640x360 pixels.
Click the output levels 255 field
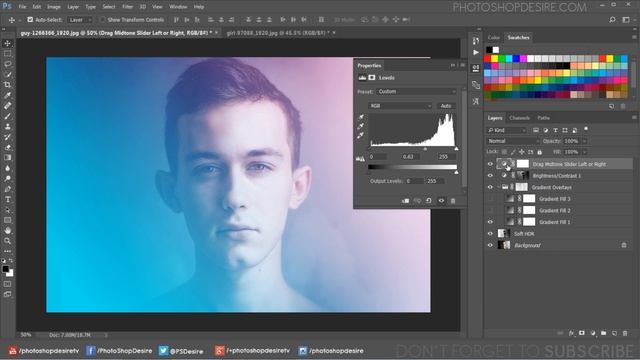[434, 181]
